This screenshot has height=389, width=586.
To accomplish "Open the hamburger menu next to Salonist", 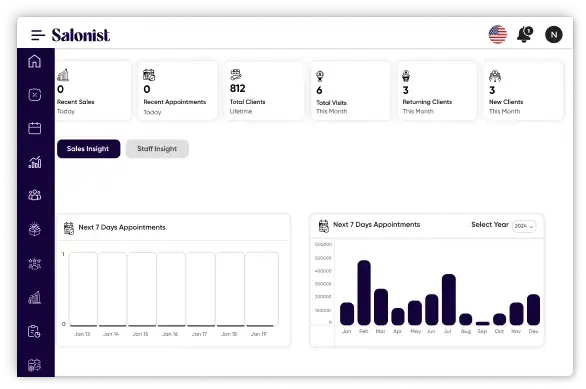I will pyautogui.click(x=38, y=35).
